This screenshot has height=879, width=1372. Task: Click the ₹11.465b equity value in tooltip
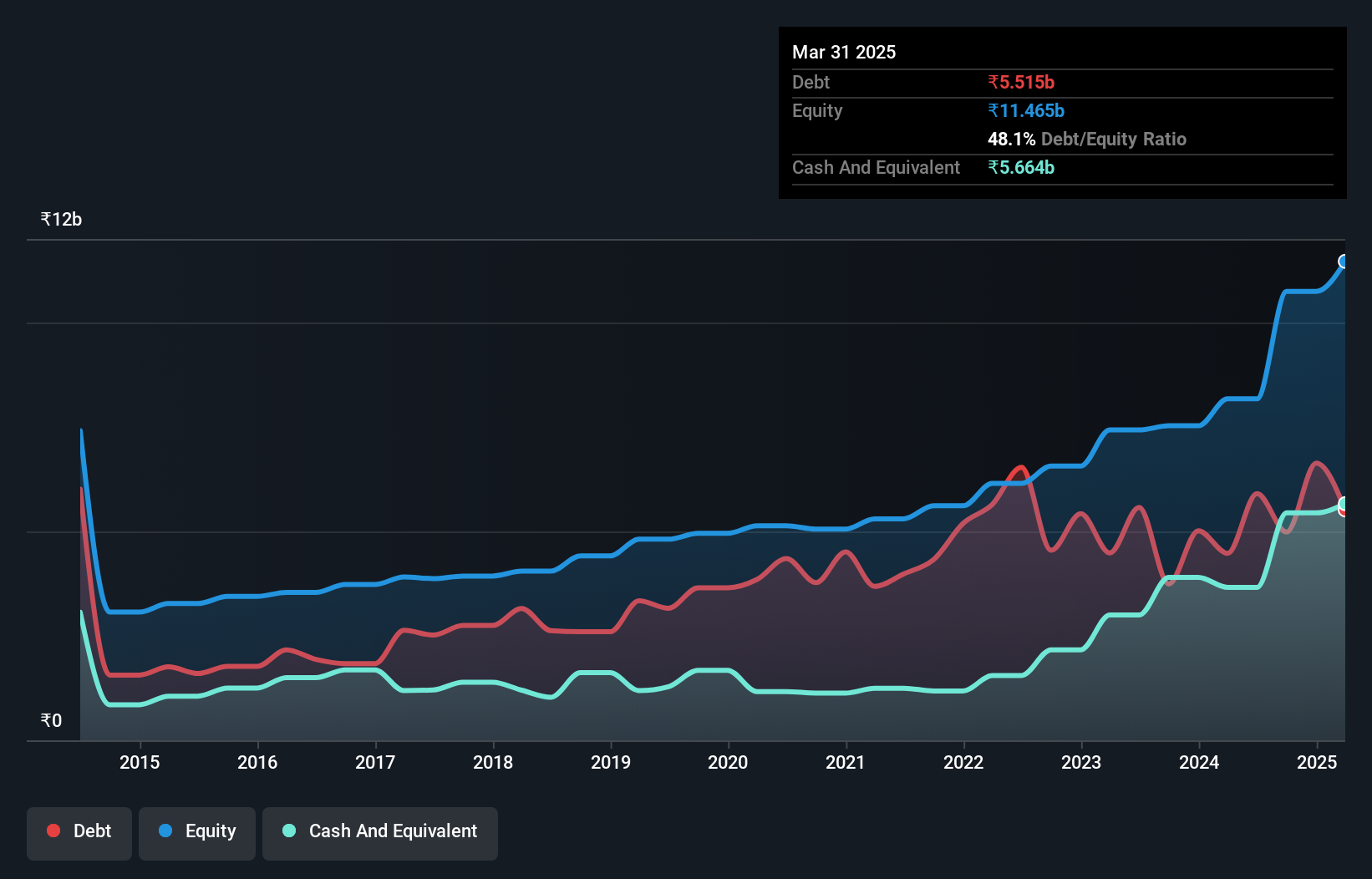tap(1026, 110)
